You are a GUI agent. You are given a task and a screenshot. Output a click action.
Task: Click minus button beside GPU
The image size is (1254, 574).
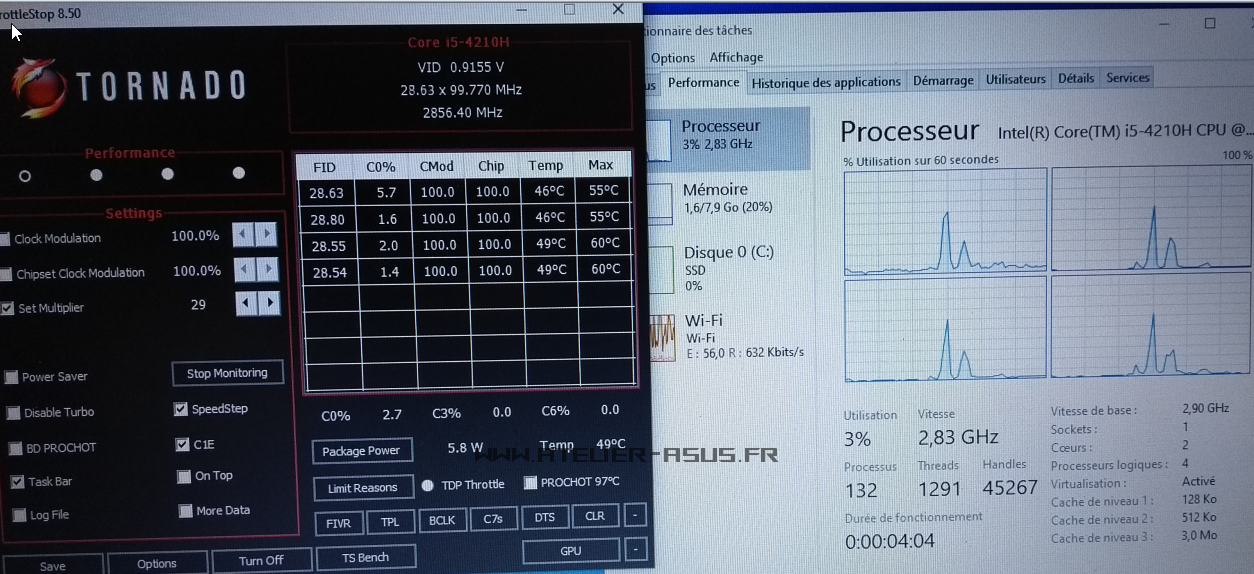(x=635, y=550)
